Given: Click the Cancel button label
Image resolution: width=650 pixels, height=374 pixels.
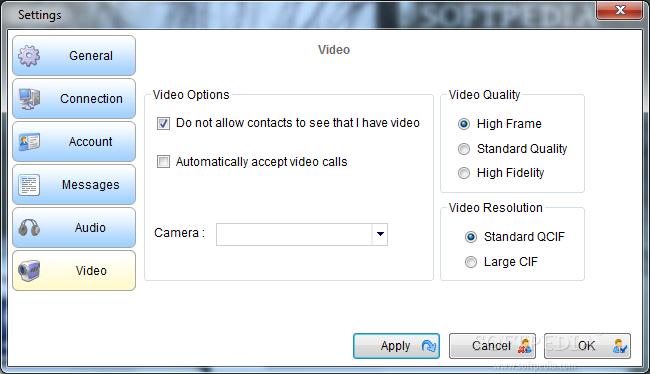Looking at the screenshot, I should (x=491, y=346).
